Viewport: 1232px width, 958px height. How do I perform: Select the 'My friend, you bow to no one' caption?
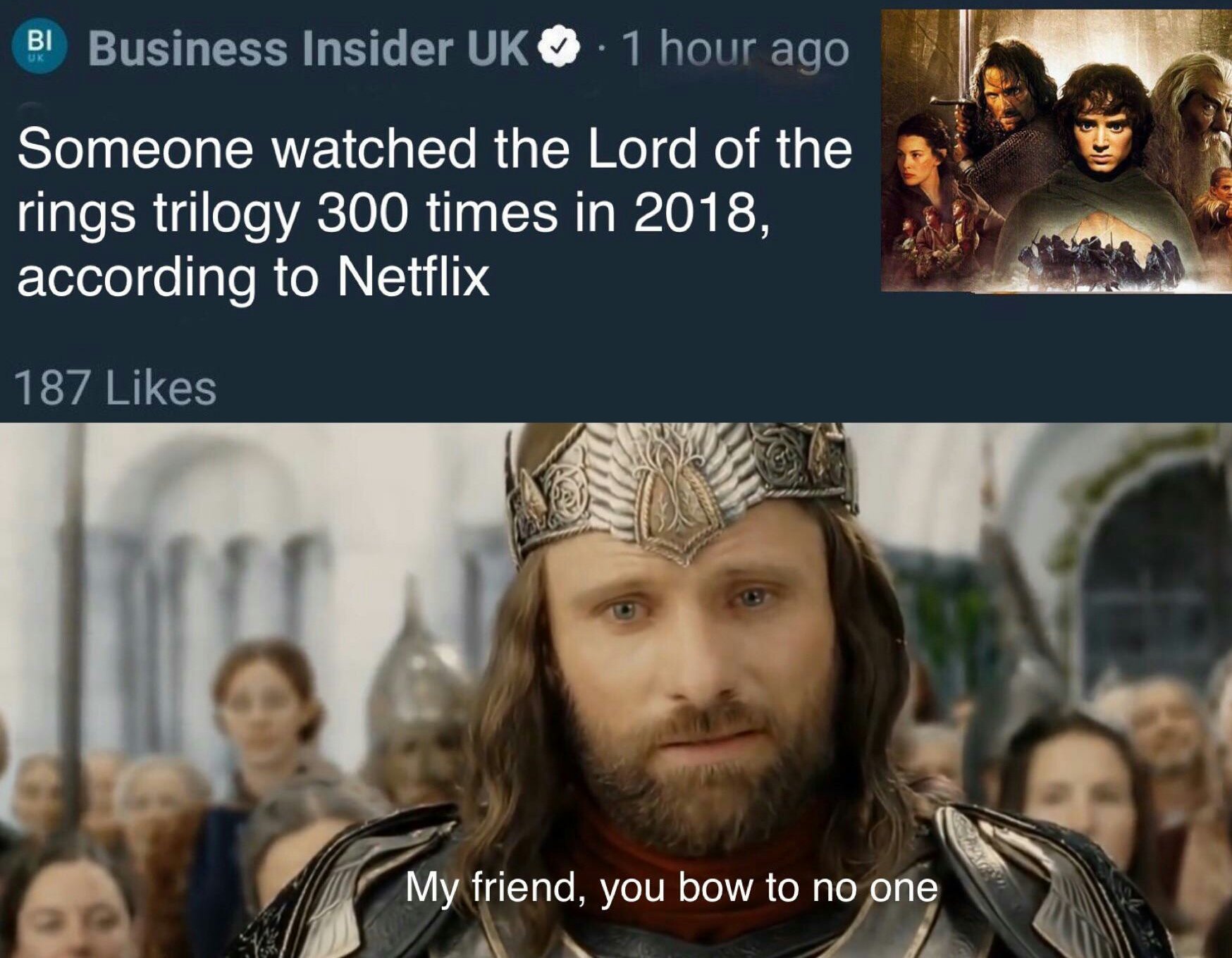pos(672,888)
